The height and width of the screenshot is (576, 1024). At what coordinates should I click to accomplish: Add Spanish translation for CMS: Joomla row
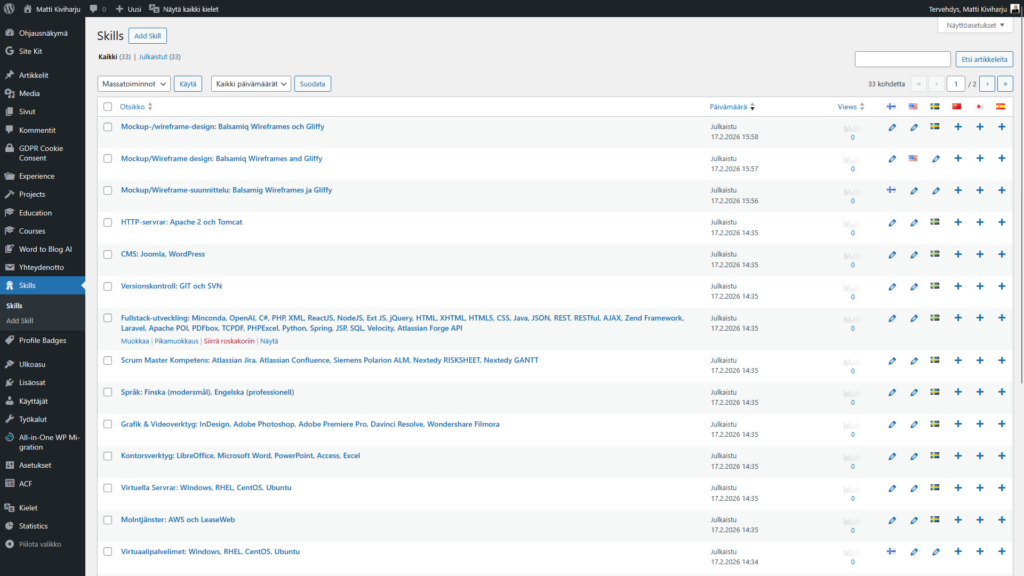(x=1001, y=254)
